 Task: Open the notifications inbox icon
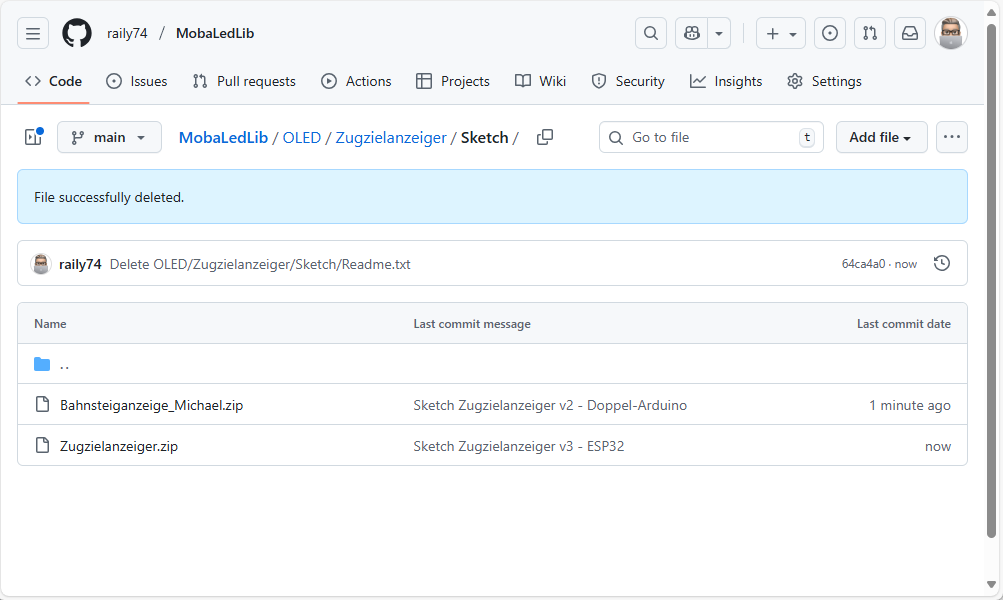[x=910, y=33]
